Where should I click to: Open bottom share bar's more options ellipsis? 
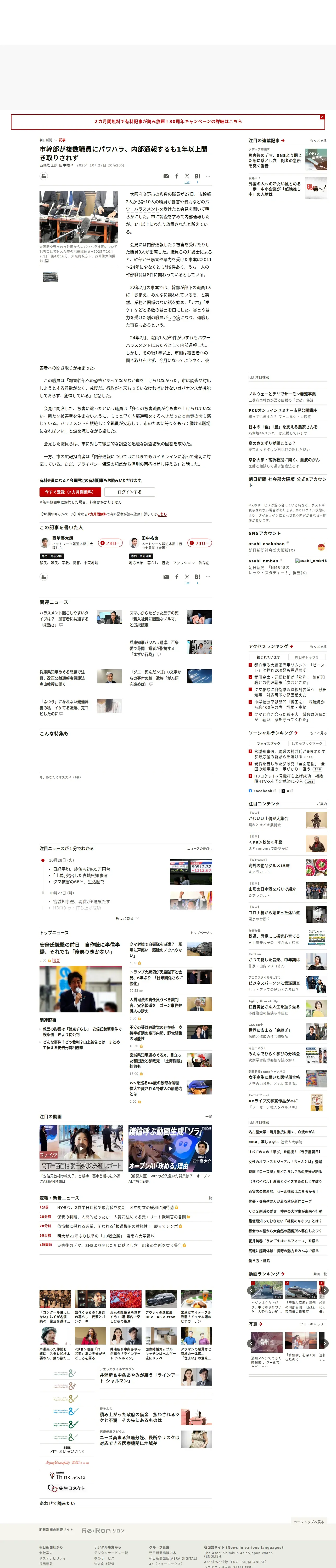coord(208,577)
